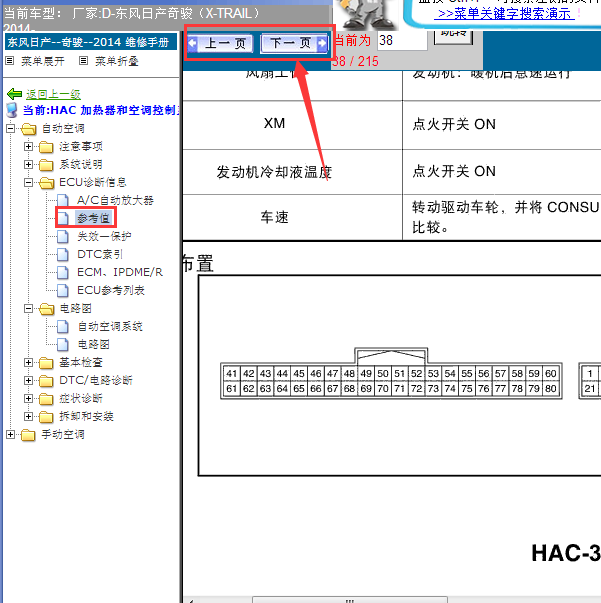Viewport: 601px width, 603px height.
Task: Go to the next page with 下一页
Action: tap(294, 43)
